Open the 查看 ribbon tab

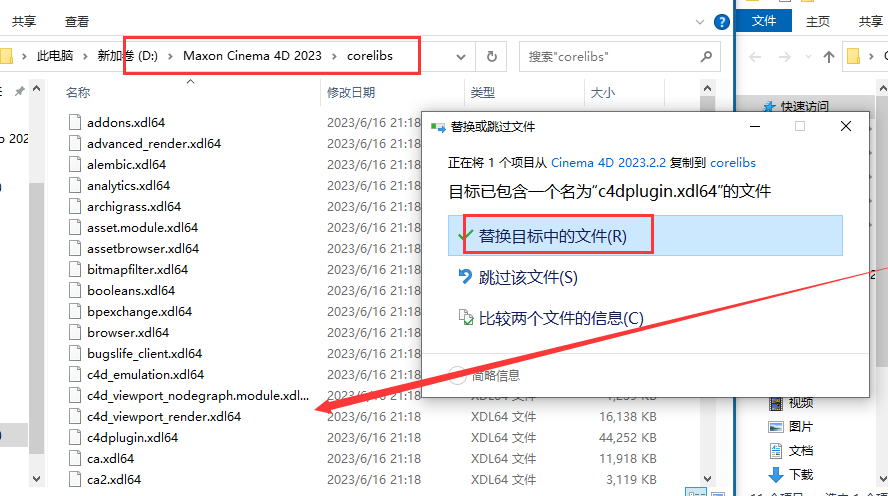pyautogui.click(x=77, y=22)
